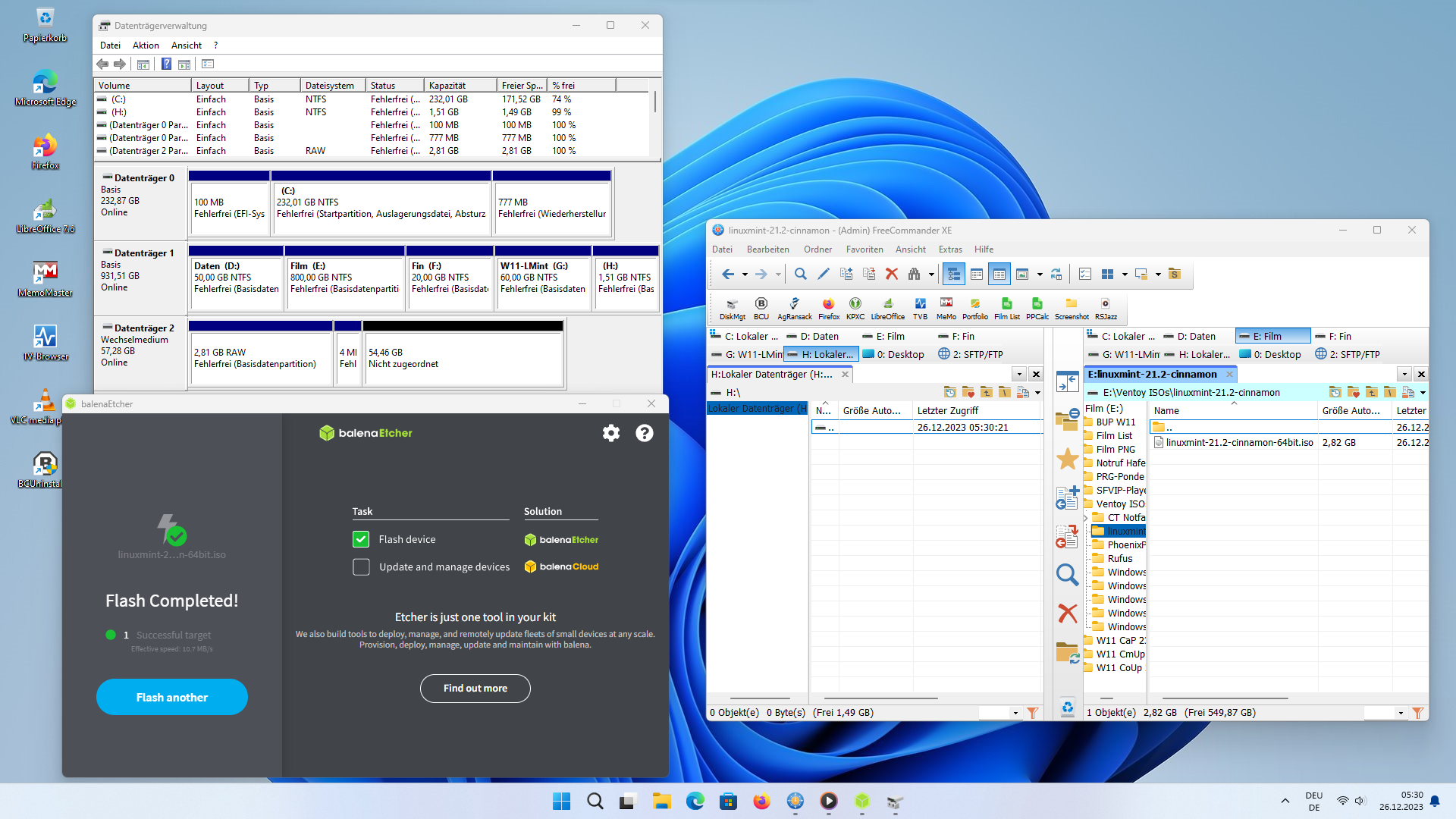Click the Flash another button

pos(172,697)
